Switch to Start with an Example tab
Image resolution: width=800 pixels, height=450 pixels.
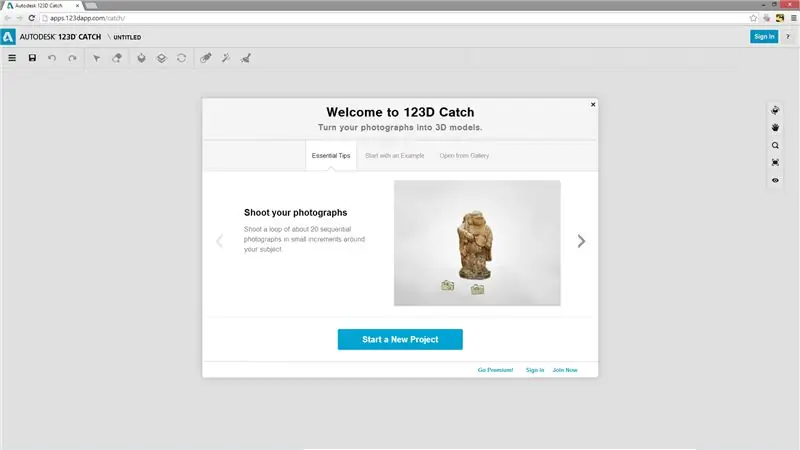(x=394, y=156)
